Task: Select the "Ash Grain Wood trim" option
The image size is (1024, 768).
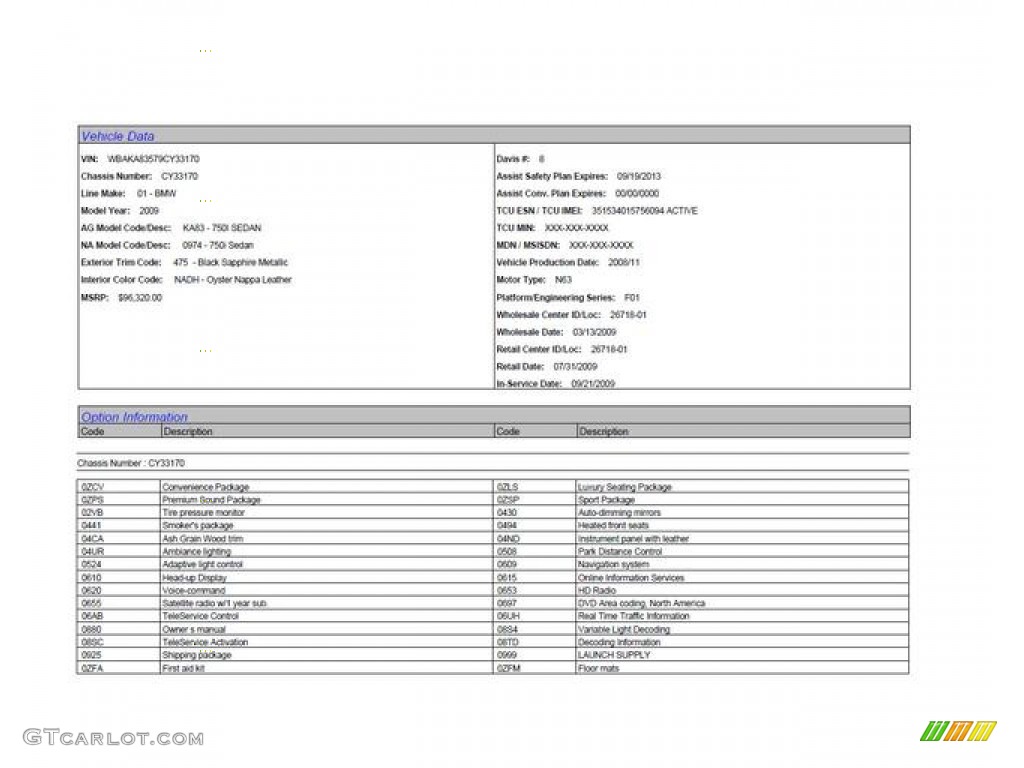Action: (202, 539)
